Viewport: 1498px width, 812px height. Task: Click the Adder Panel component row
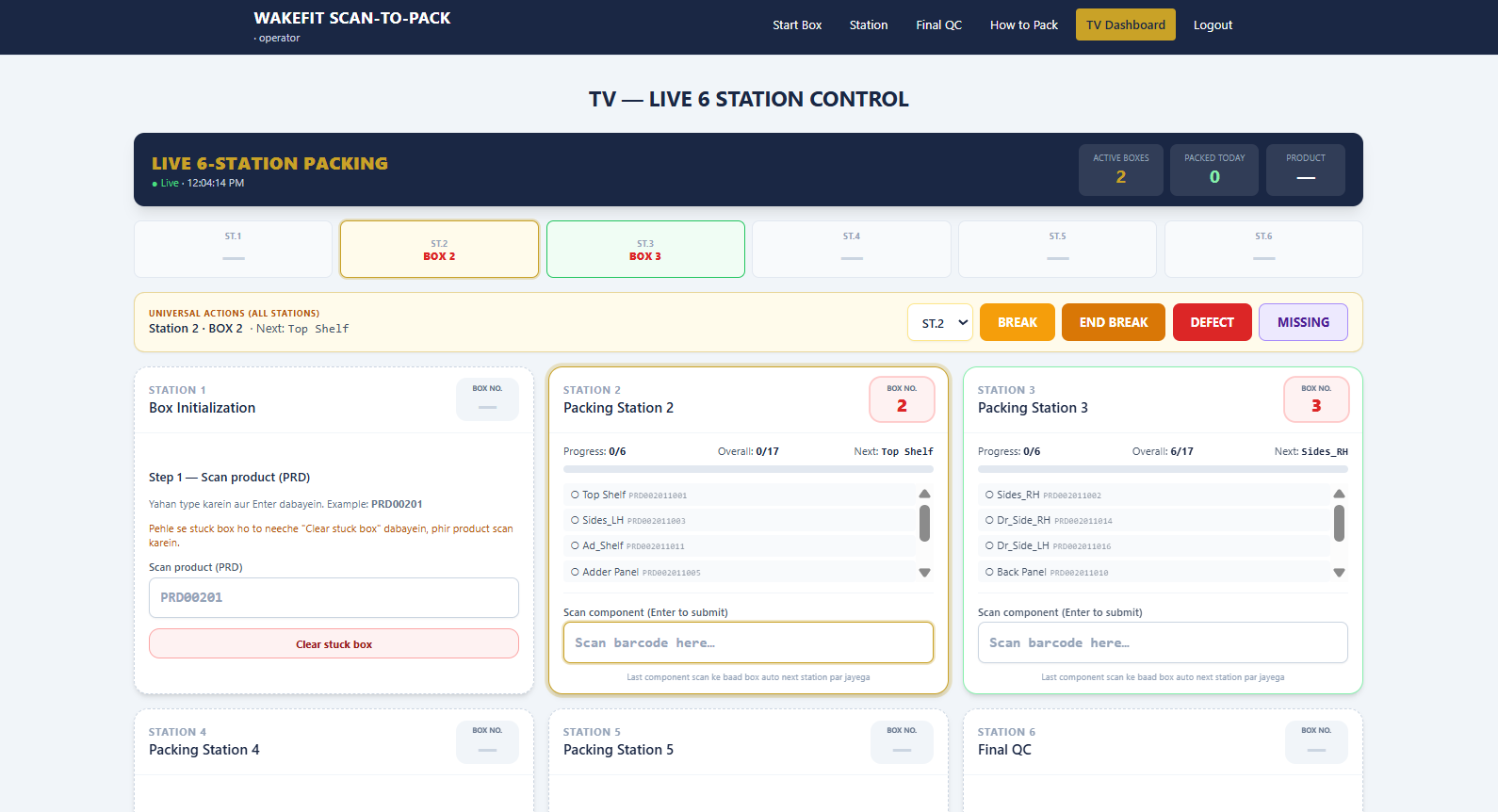740,572
